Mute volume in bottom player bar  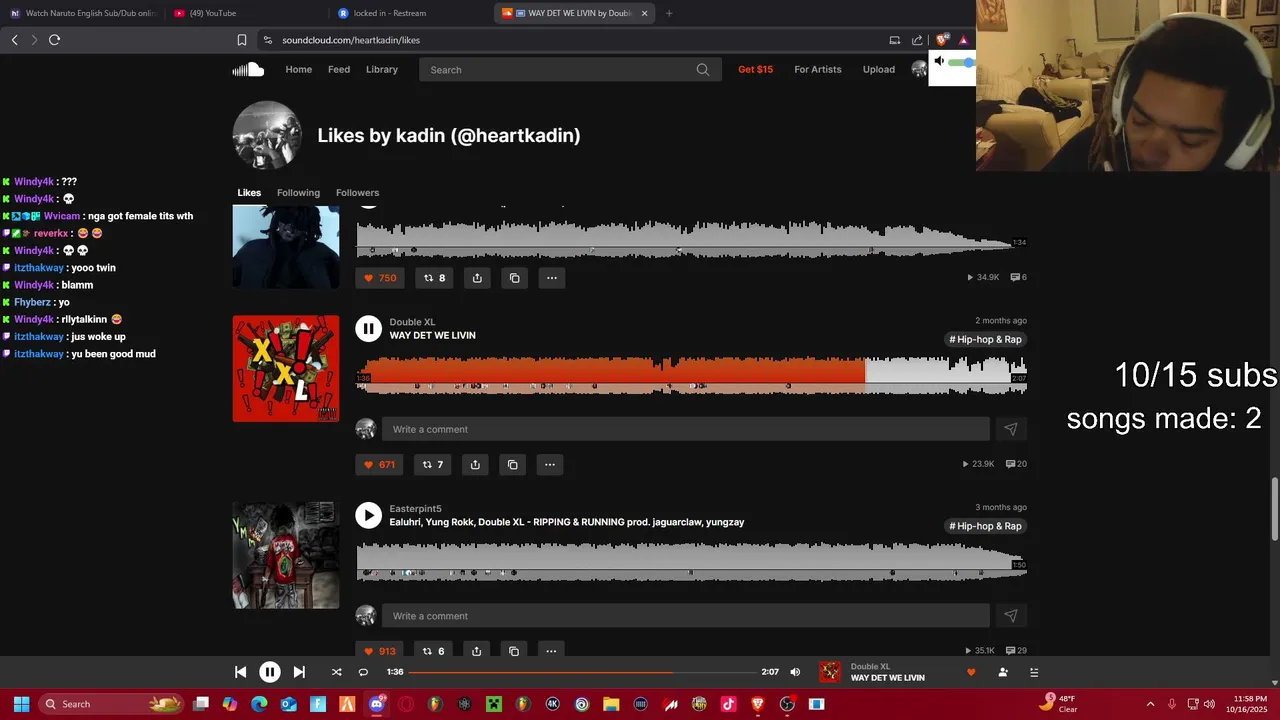click(795, 672)
